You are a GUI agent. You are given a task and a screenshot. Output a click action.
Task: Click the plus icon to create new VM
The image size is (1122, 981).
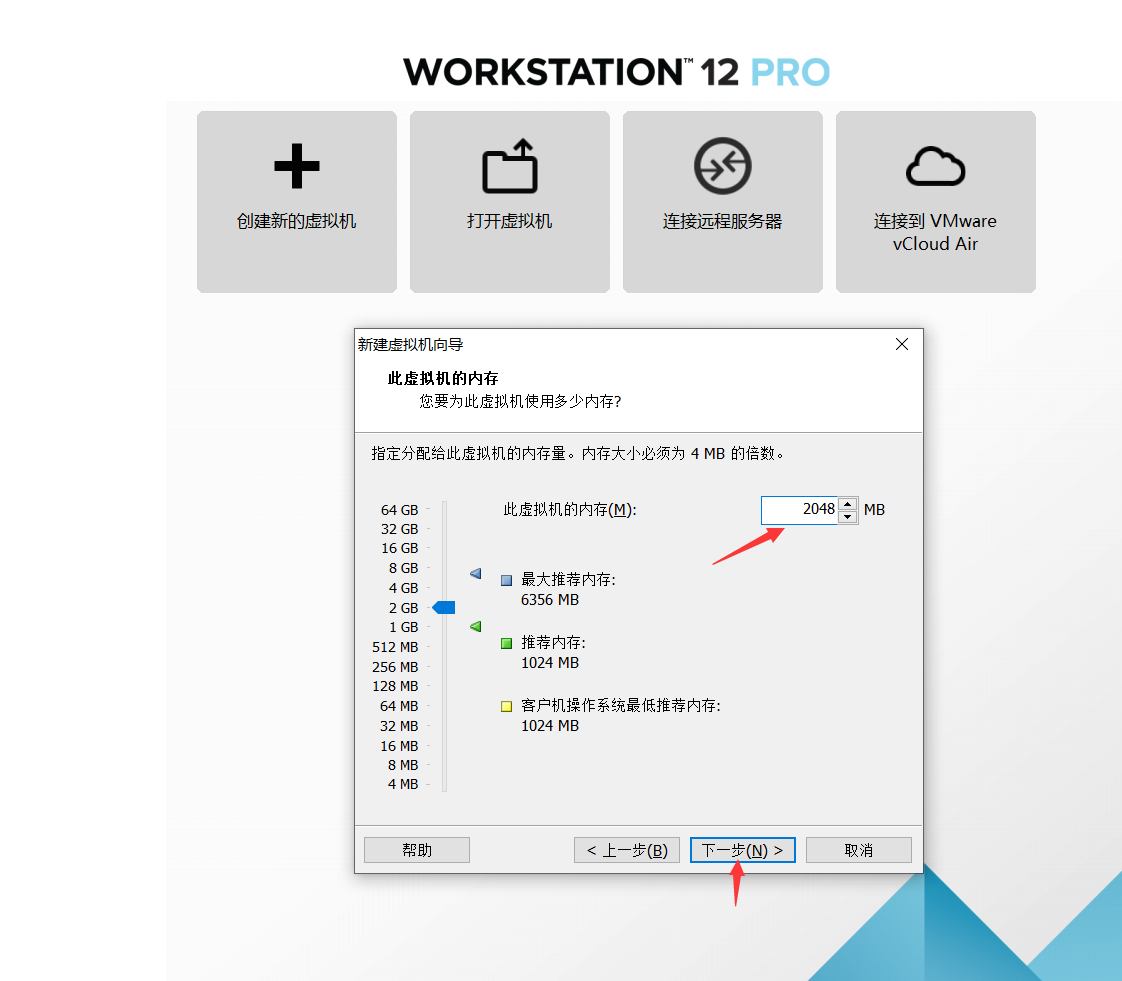296,166
